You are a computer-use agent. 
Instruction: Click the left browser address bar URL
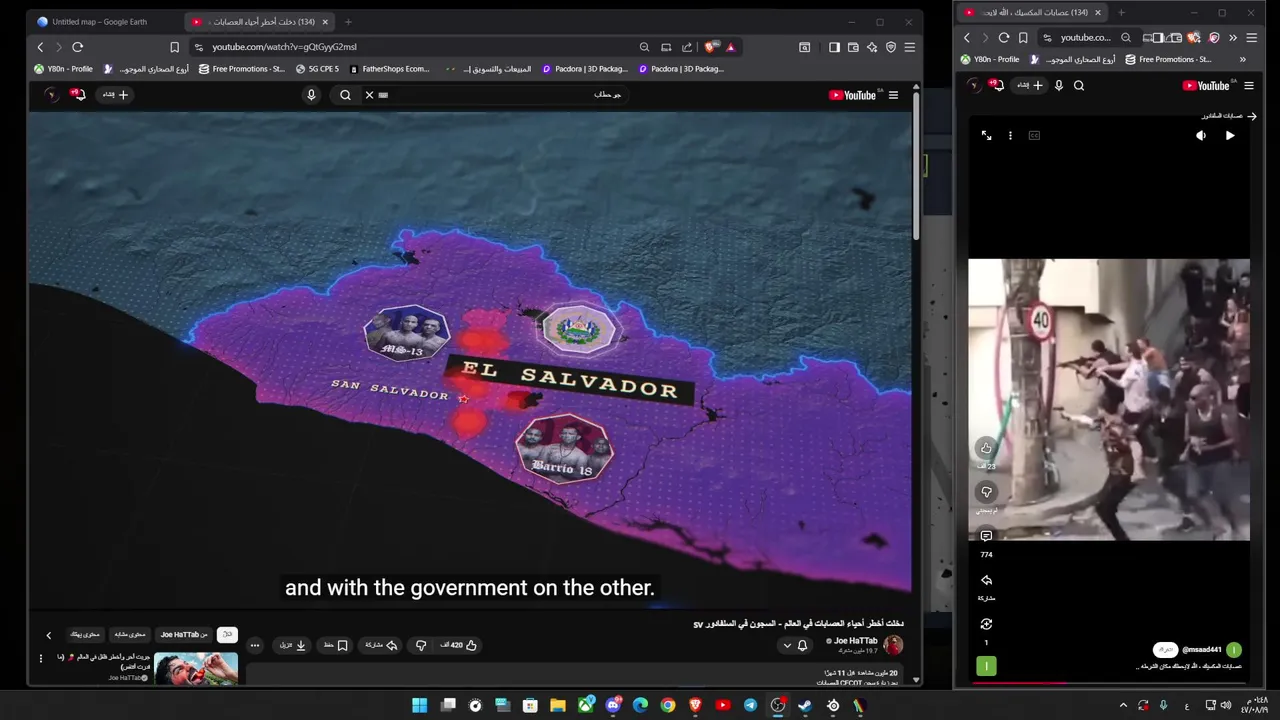coord(284,47)
